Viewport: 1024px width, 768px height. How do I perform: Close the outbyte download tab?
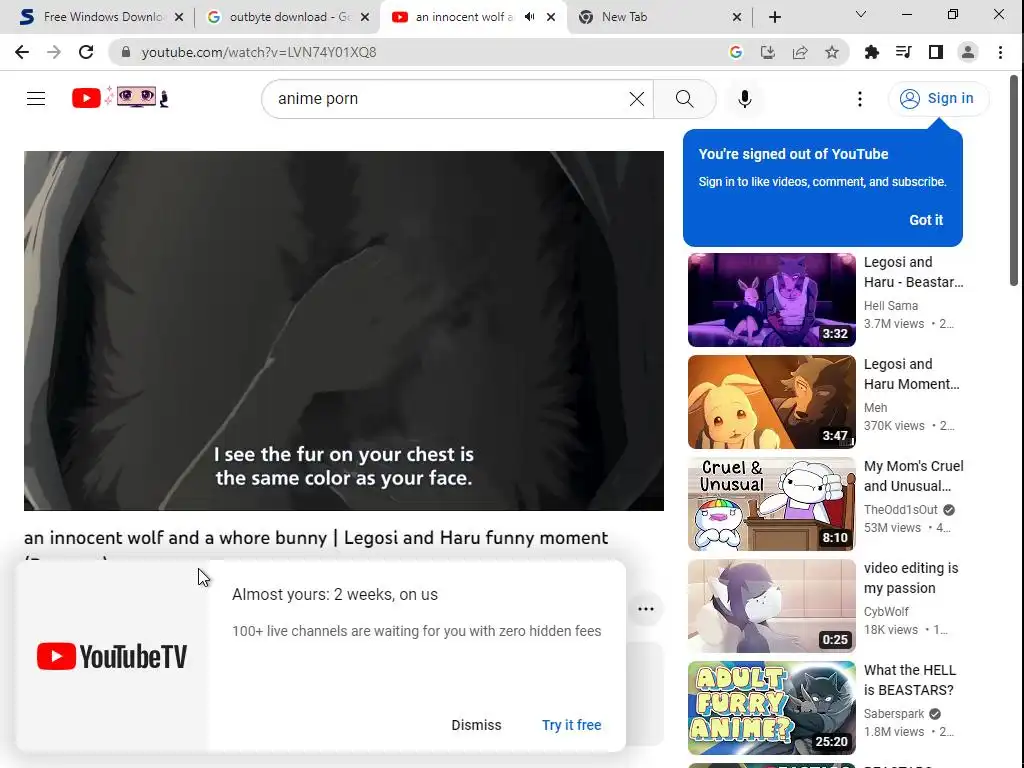(x=365, y=17)
